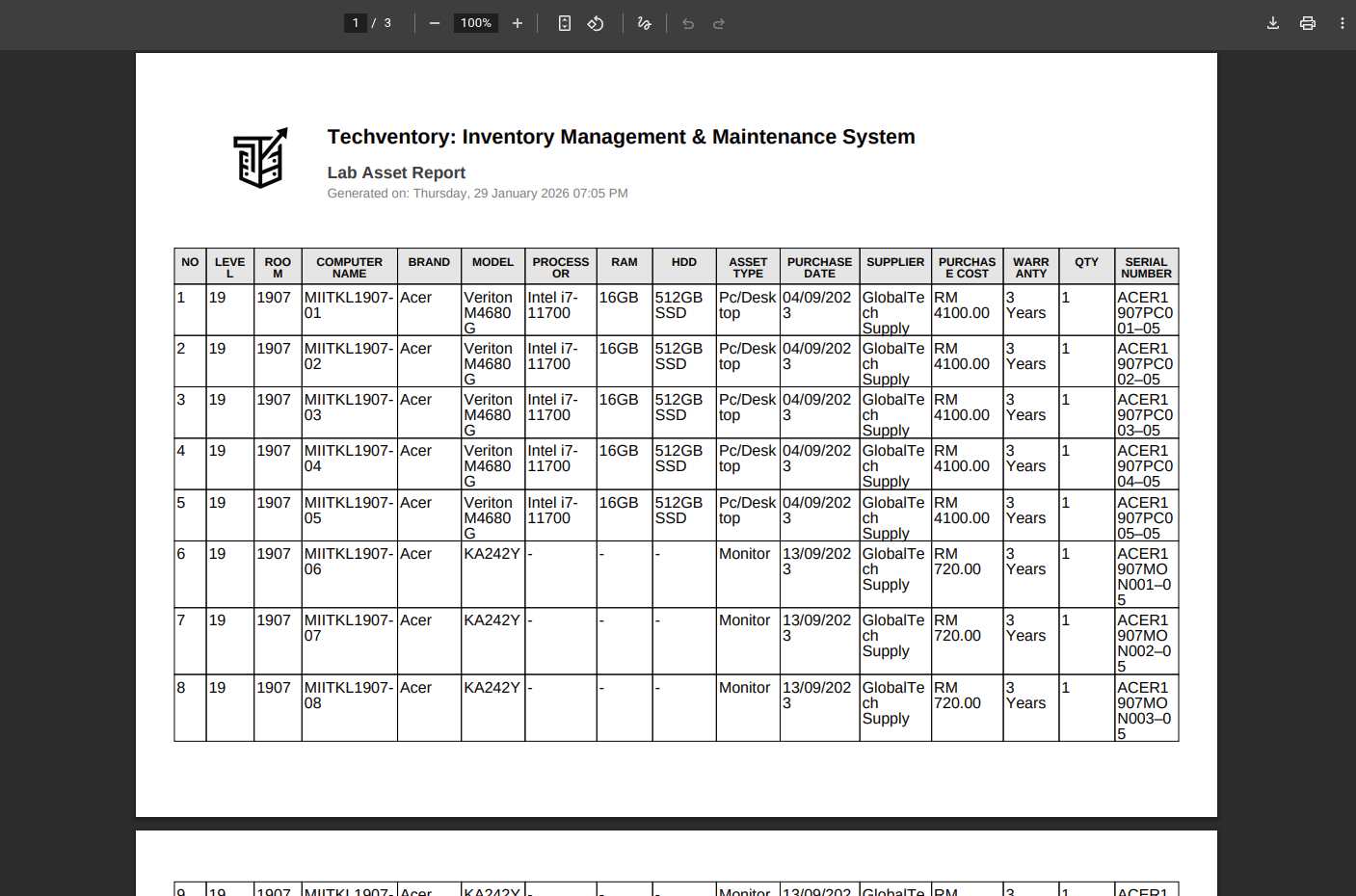Enable the drawing annotation tool
The height and width of the screenshot is (896, 1356).
pos(644,22)
